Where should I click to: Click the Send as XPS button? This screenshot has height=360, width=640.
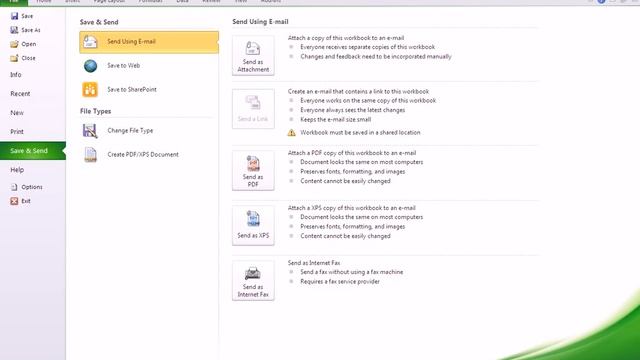point(253,225)
